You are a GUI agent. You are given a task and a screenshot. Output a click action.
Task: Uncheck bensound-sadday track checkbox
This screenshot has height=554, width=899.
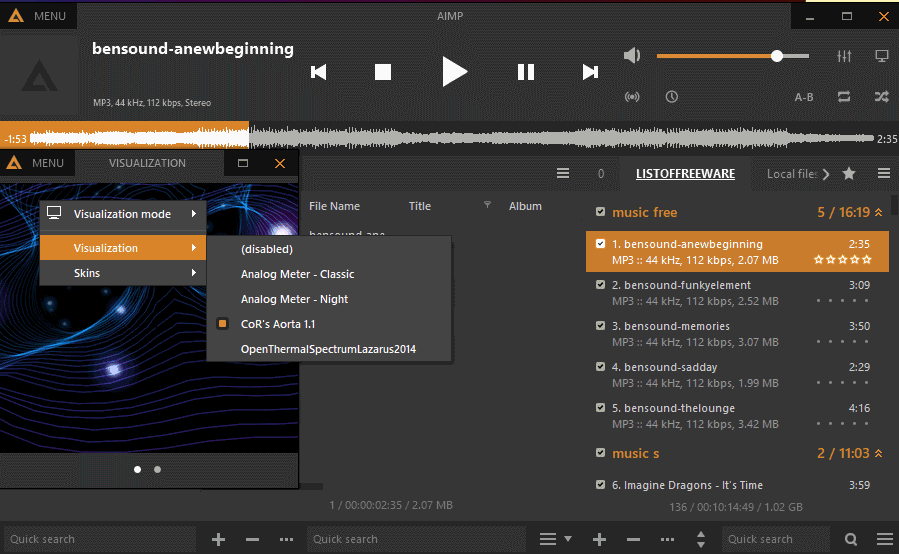tap(600, 366)
